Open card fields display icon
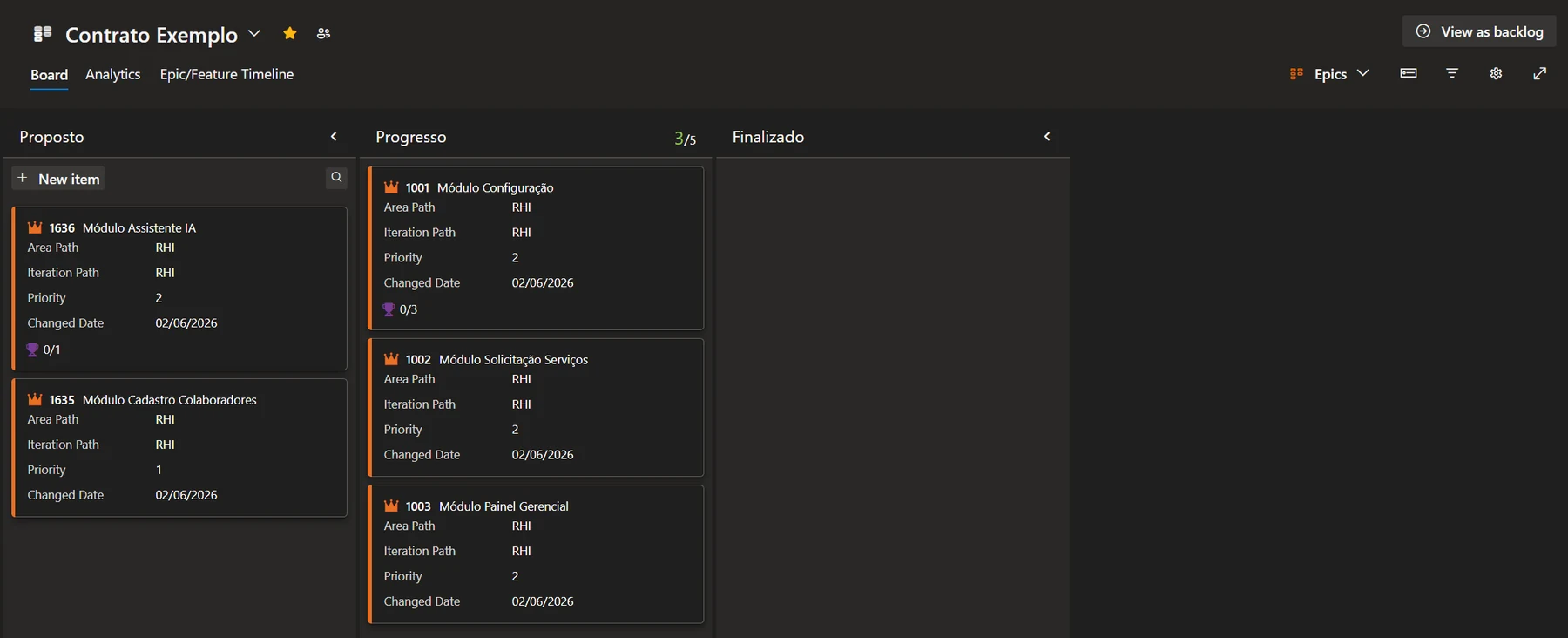This screenshot has height=638, width=1568. point(1409,73)
